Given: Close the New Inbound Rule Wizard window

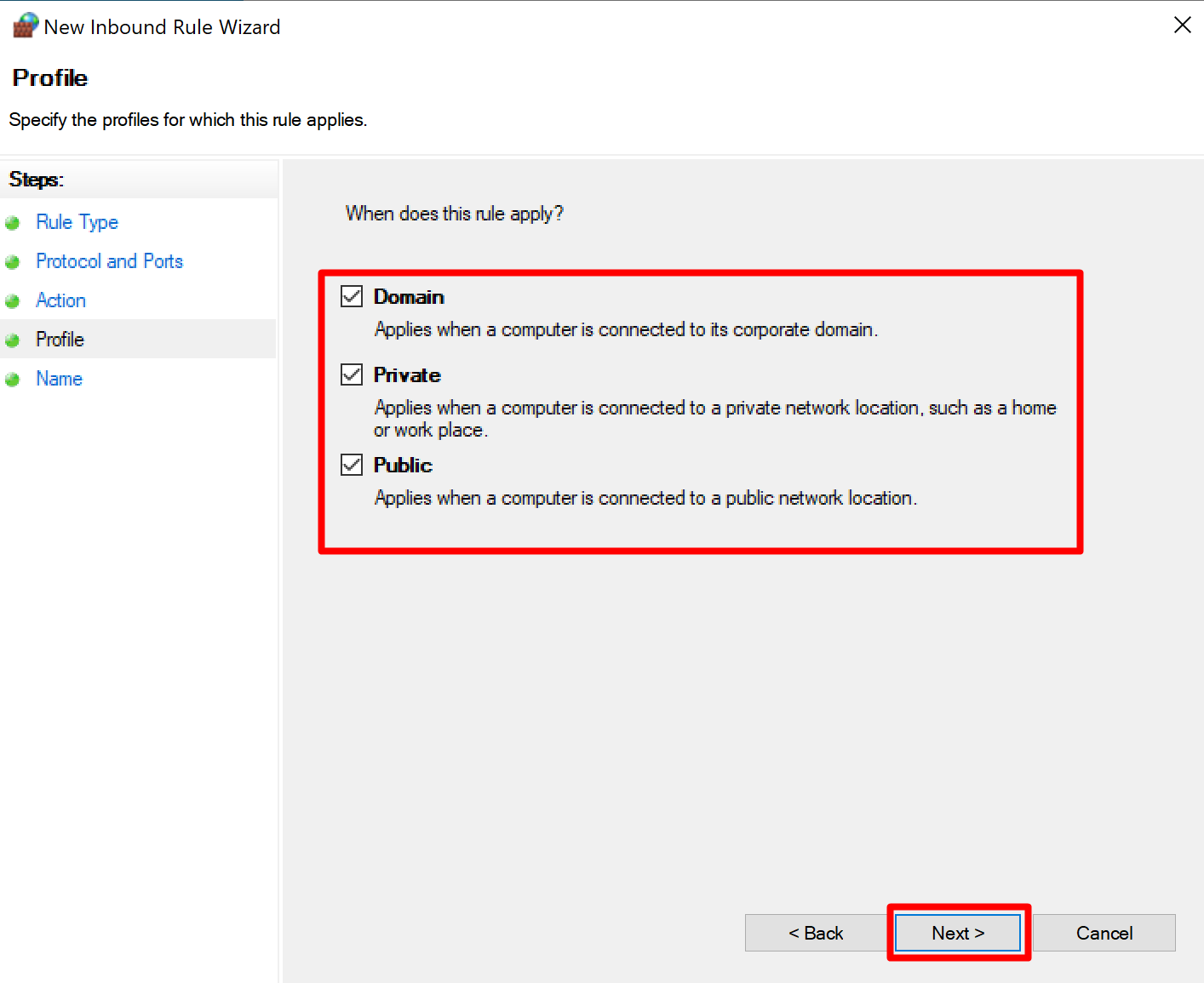Looking at the screenshot, I should click(1182, 26).
